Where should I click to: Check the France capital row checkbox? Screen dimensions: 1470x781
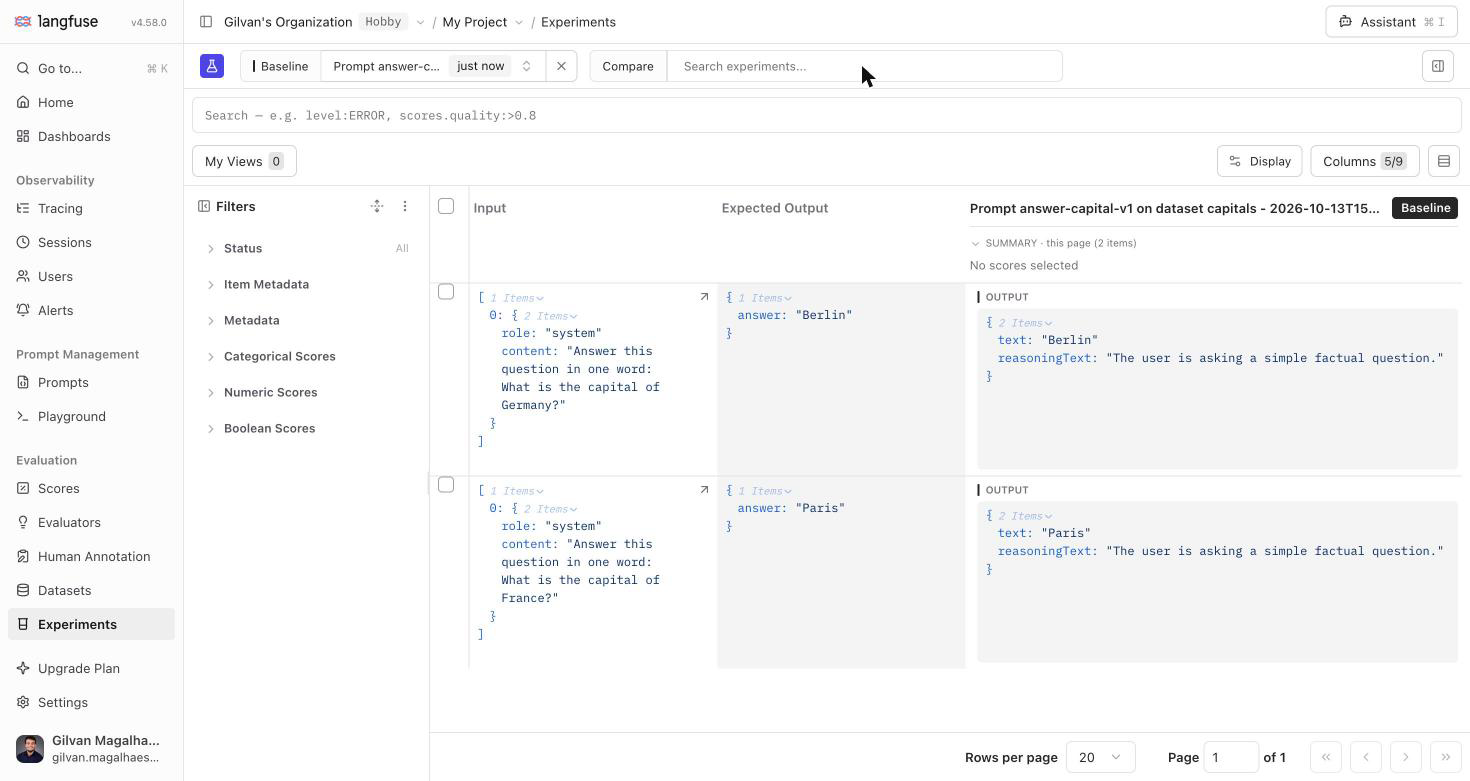point(446,485)
